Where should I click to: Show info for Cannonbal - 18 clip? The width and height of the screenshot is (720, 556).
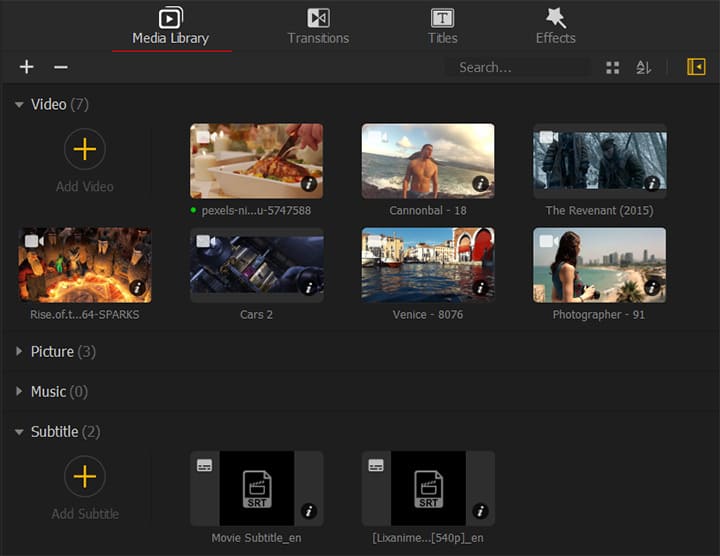coord(480,184)
